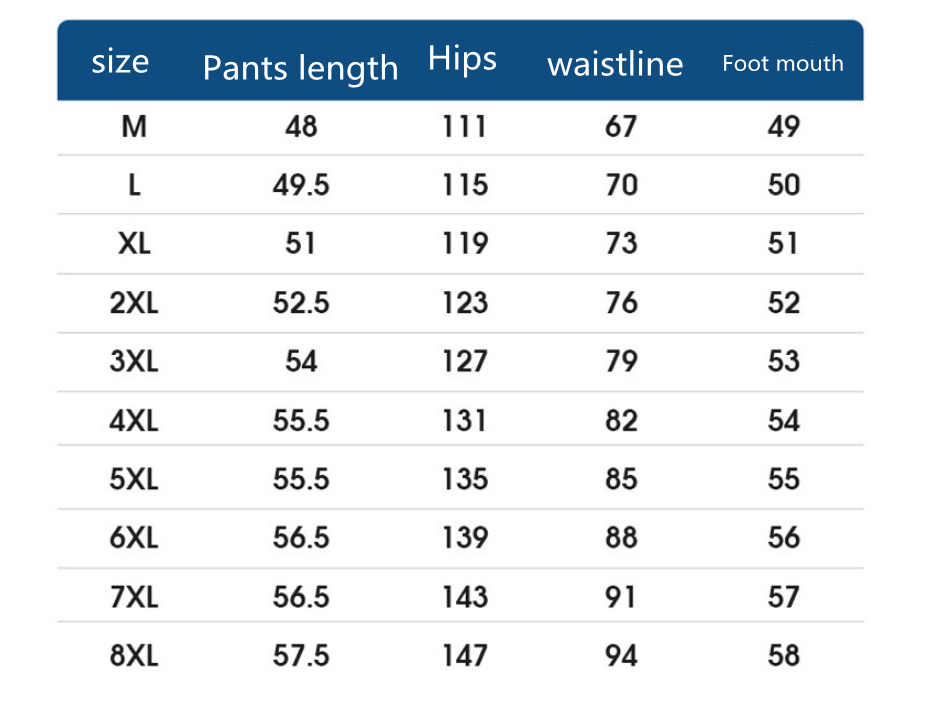Click the L size row label
This screenshot has height=704, width=925.
pos(134,185)
